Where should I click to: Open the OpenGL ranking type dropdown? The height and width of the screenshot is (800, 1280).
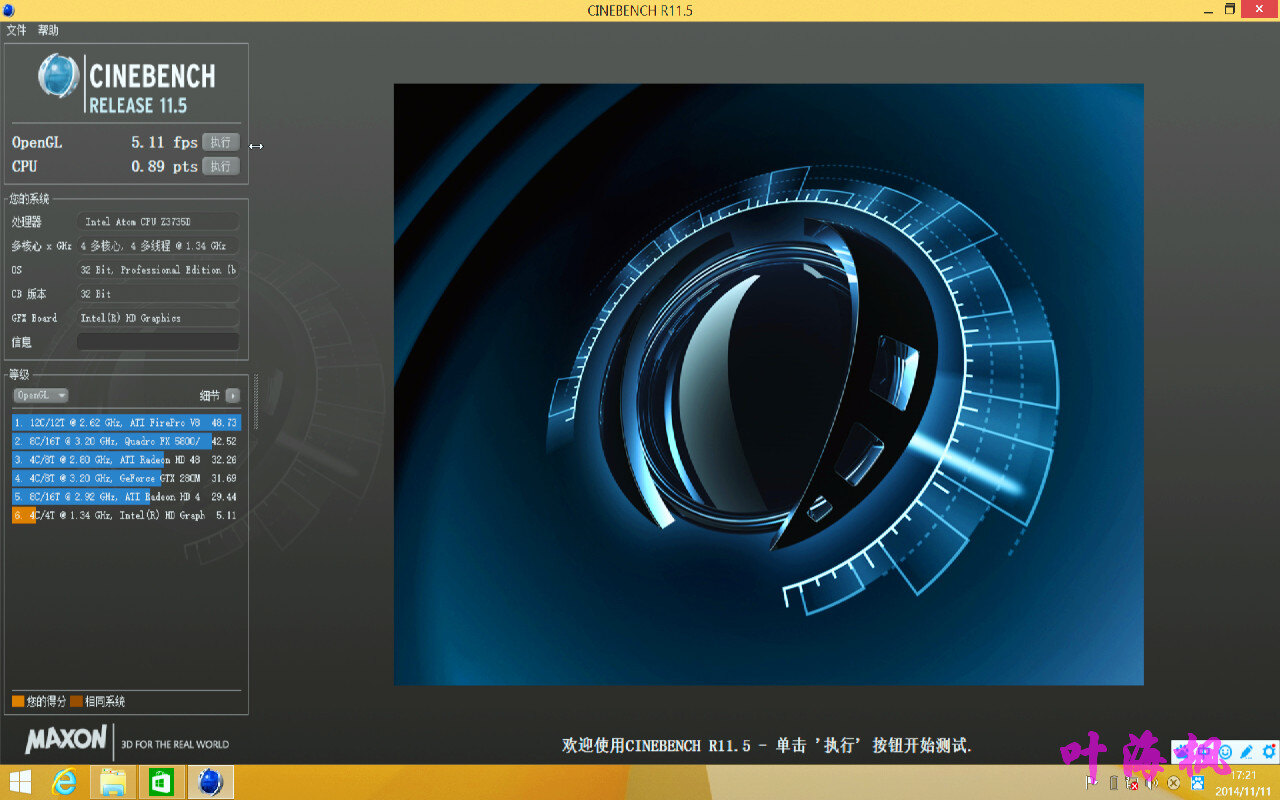click(41, 395)
